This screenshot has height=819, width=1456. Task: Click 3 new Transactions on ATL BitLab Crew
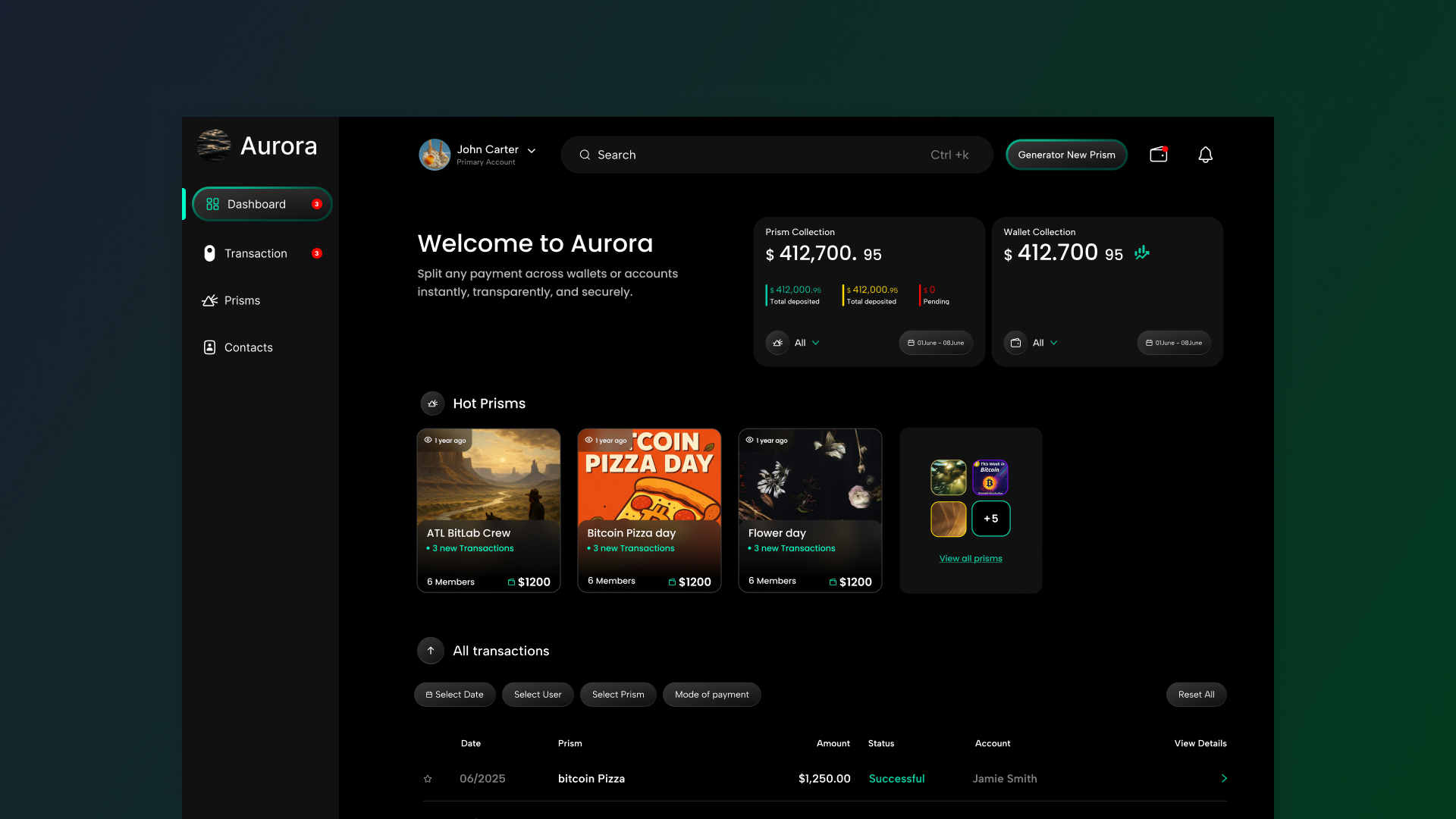pyautogui.click(x=472, y=548)
